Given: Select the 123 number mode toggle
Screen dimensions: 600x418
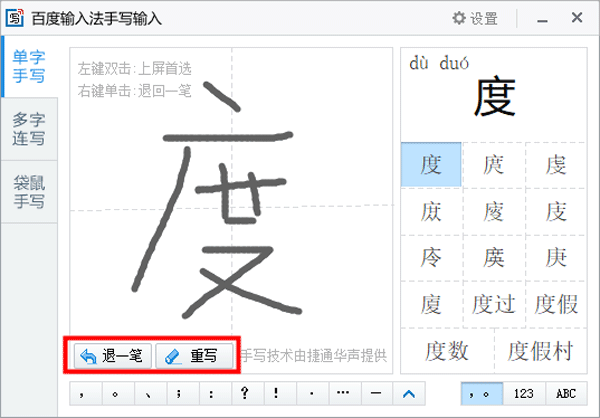Looking at the screenshot, I should pos(524,393).
